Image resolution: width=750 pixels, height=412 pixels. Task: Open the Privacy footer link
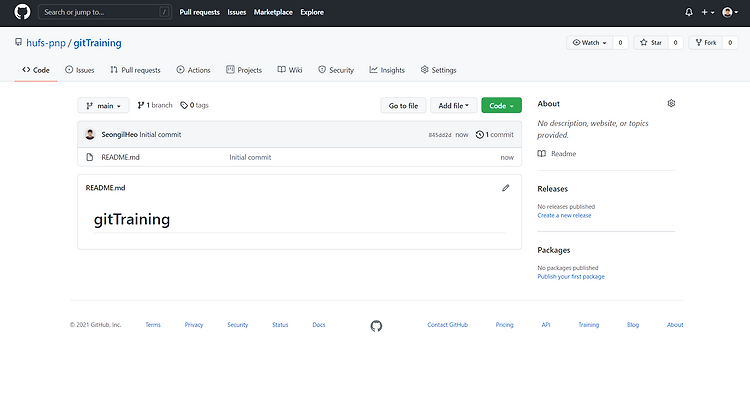tap(194, 324)
